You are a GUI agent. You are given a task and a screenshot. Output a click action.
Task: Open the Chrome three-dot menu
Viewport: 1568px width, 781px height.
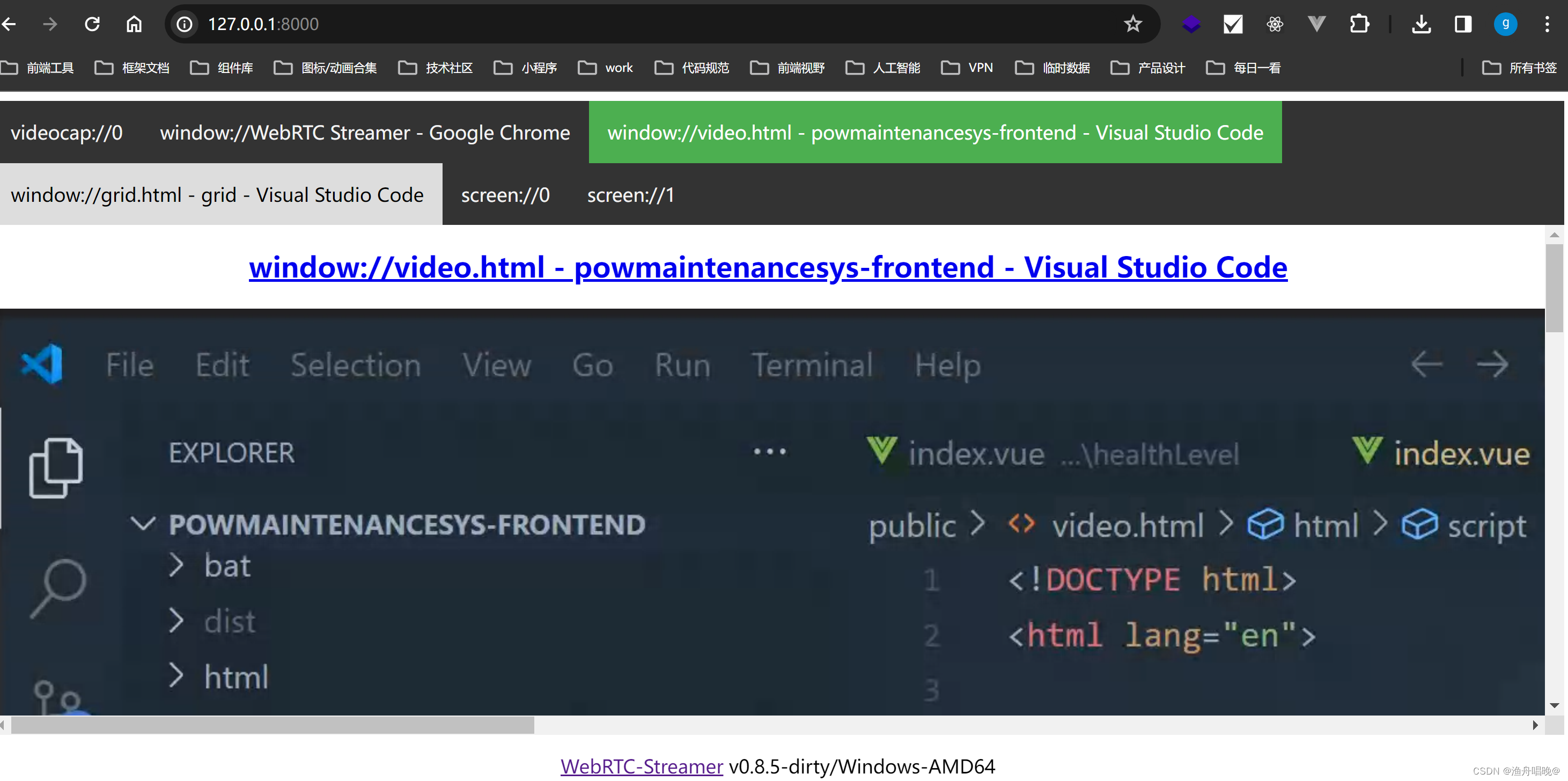(x=1547, y=24)
